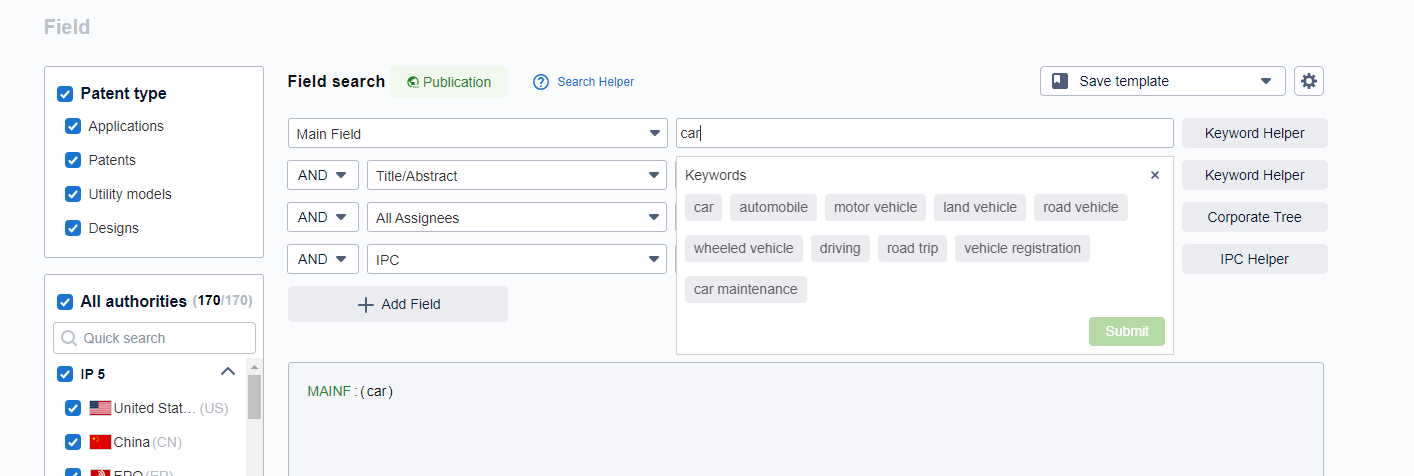Image resolution: width=1414 pixels, height=476 pixels.
Task: Click the United States flag icon
Action: (x=100, y=408)
